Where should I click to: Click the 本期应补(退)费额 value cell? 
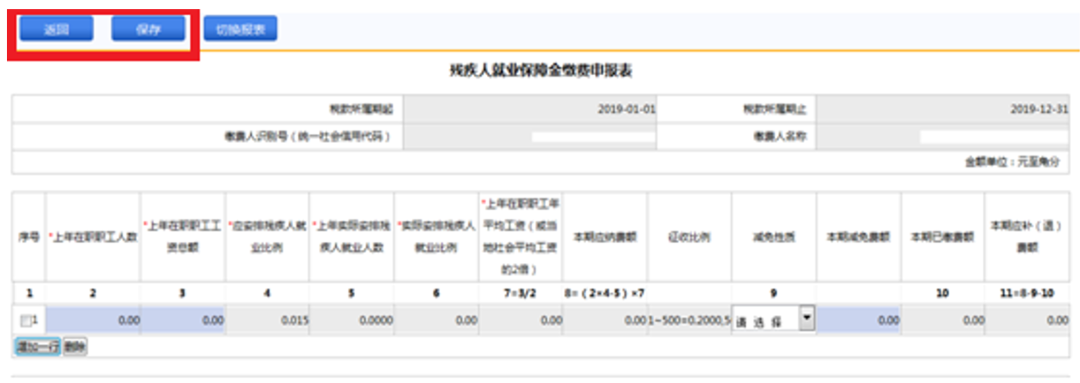1028,320
